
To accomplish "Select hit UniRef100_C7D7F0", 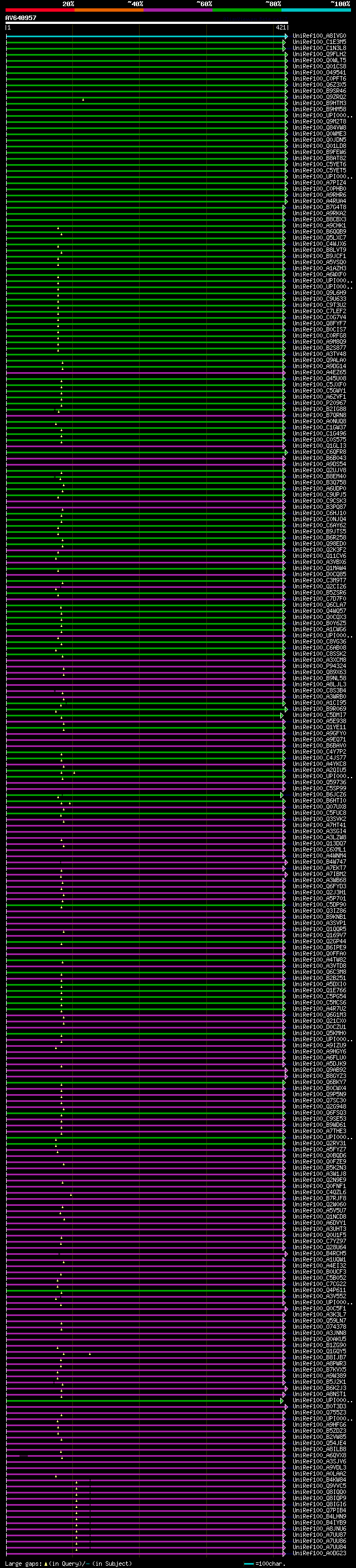I will tap(319, 598).
